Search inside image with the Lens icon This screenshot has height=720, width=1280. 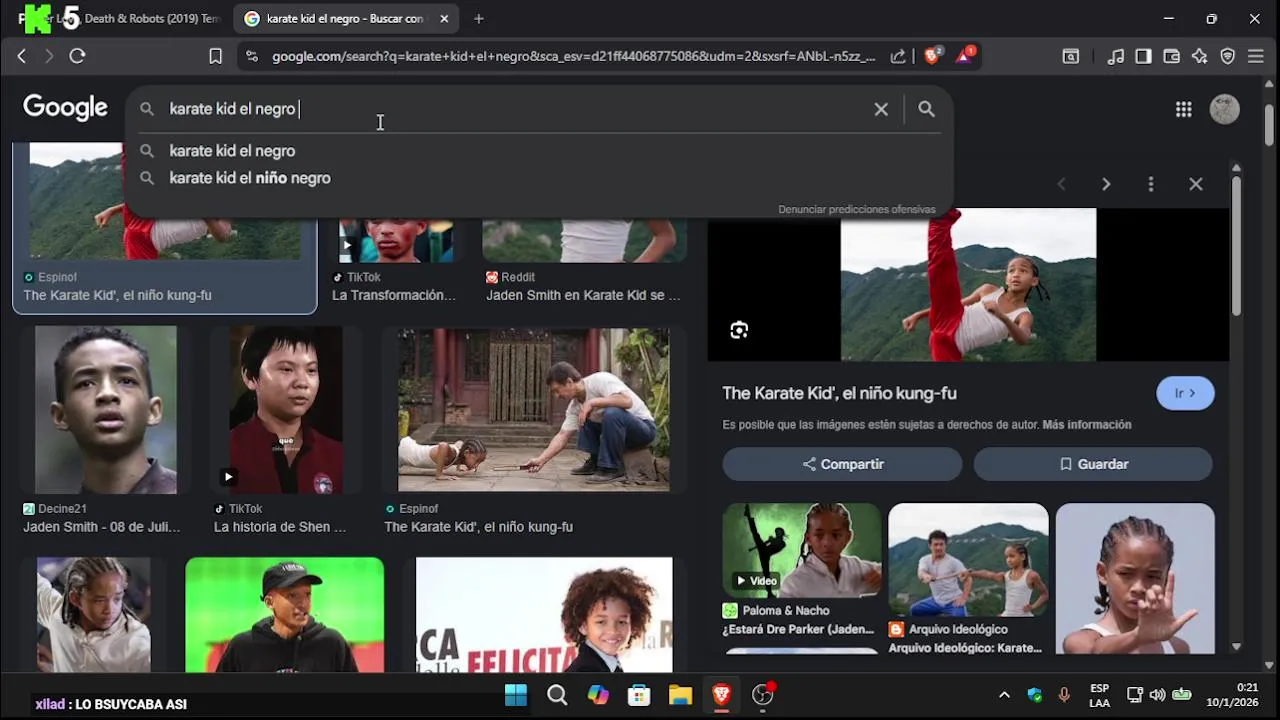click(x=739, y=330)
